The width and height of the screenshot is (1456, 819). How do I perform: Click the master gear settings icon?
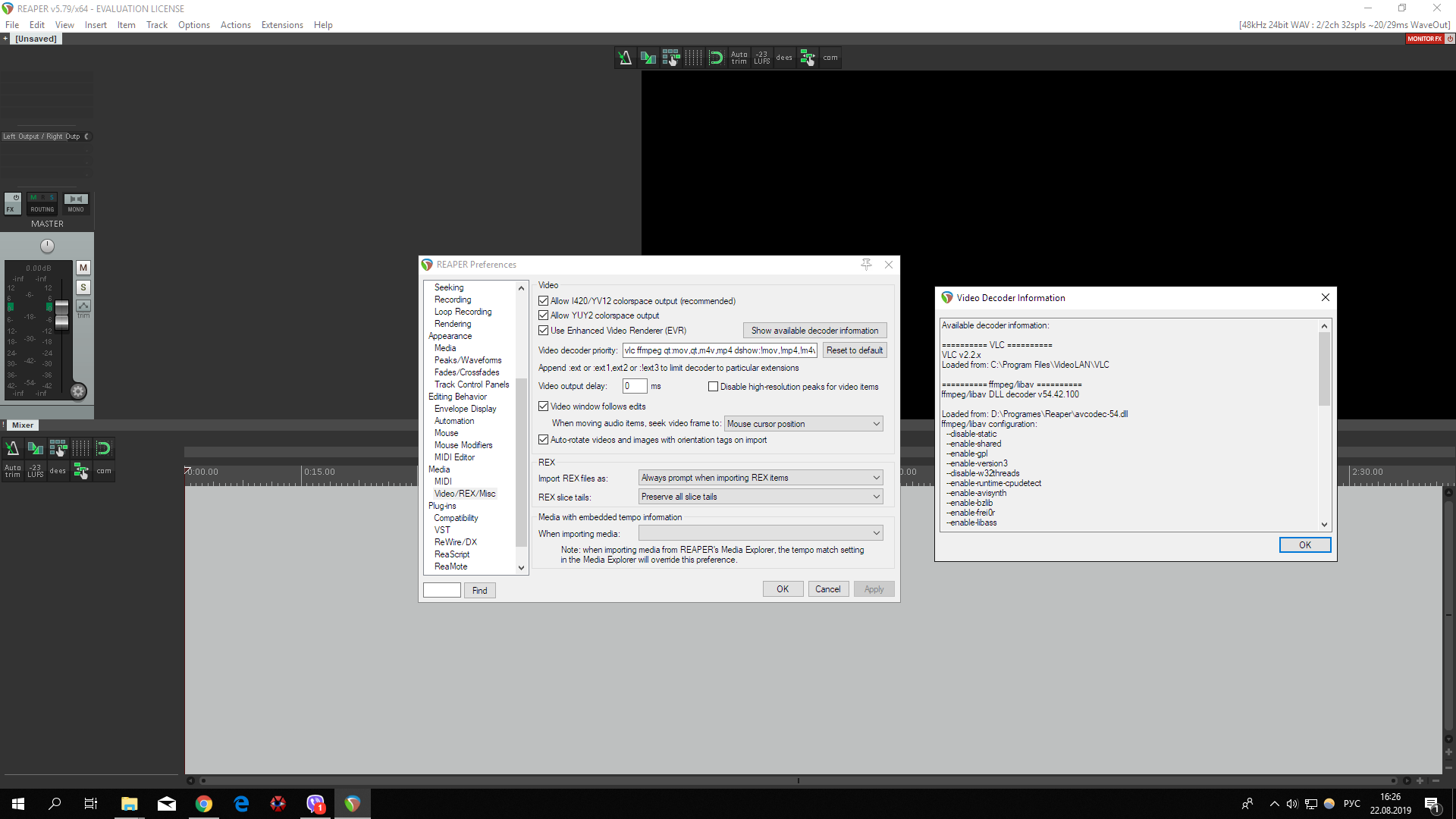(x=78, y=391)
